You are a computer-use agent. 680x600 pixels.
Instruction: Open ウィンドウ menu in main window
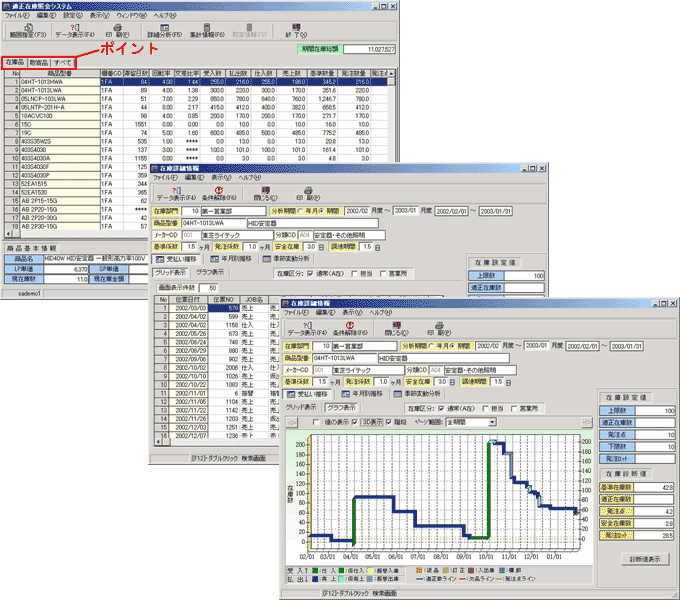[131, 15]
